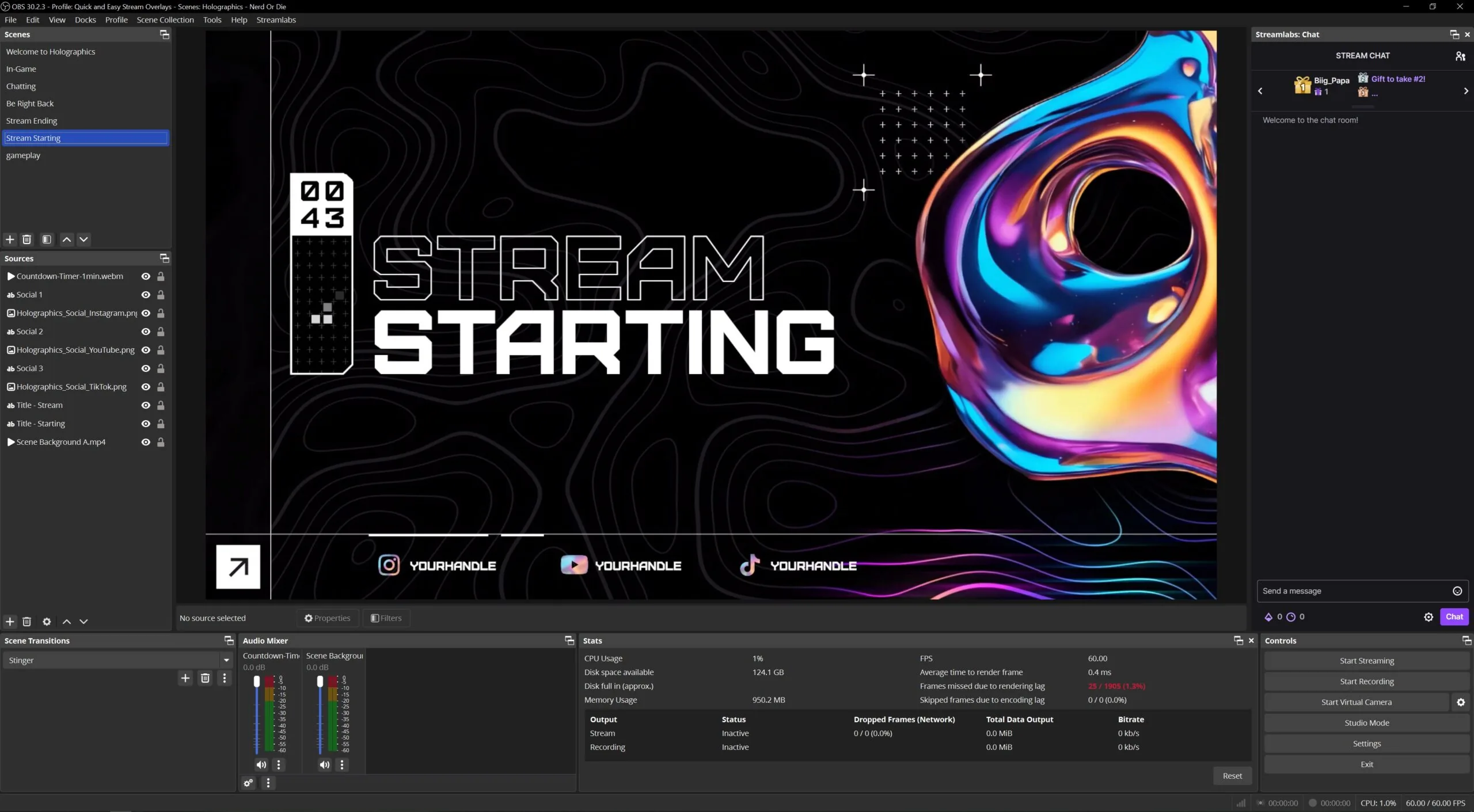This screenshot has width=1474, height=812.
Task: Hide Scene Background A.mp4 source
Action: 146,442
